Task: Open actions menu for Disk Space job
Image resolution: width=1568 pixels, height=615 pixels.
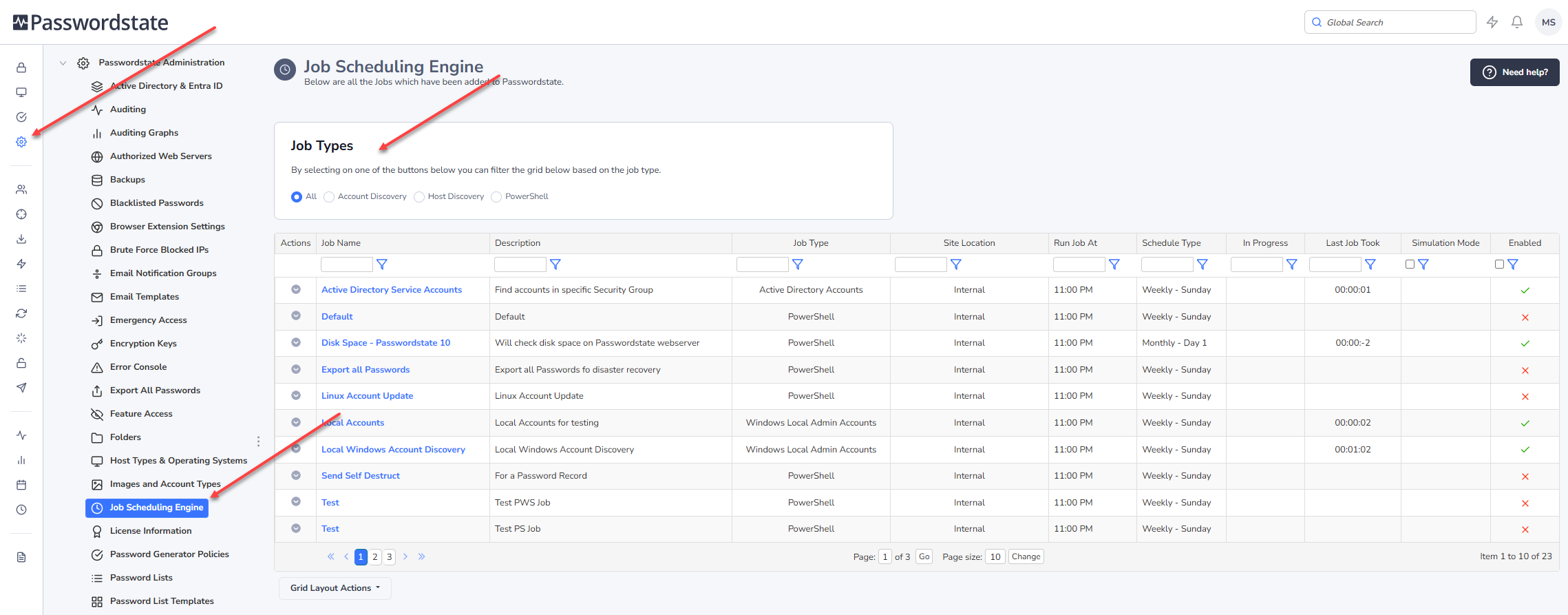Action: coord(296,343)
